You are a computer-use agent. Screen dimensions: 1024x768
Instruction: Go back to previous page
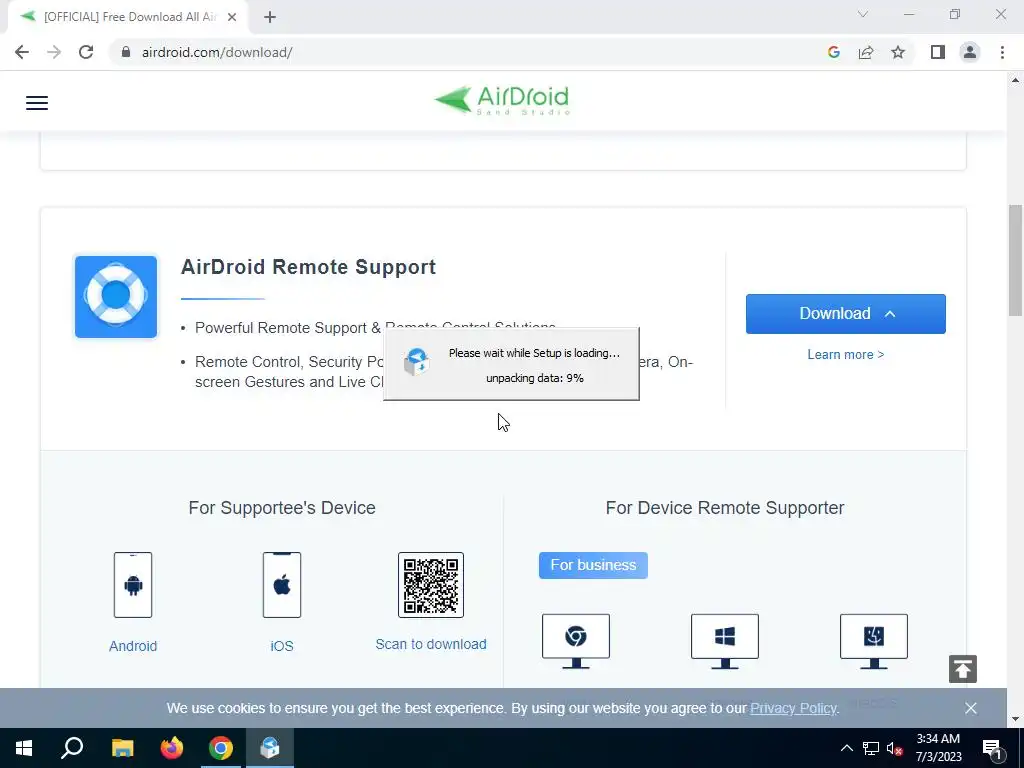[x=22, y=52]
